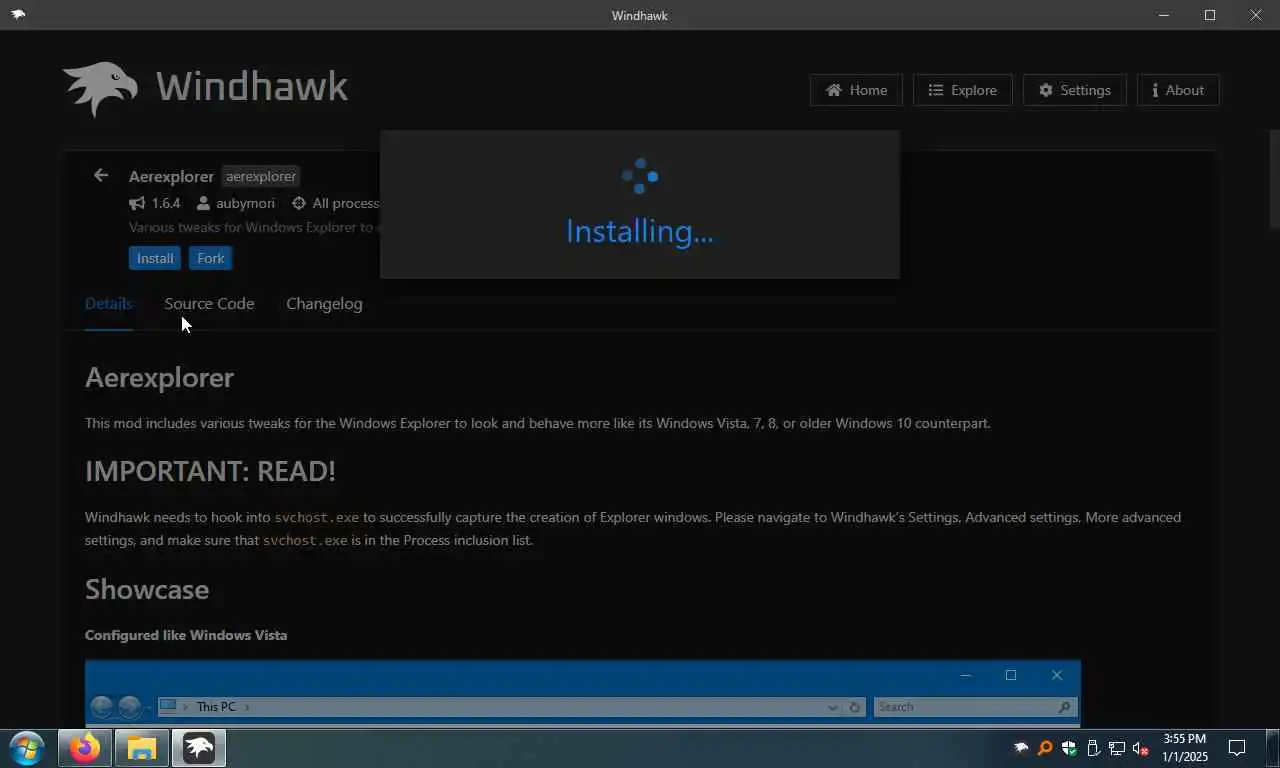Click the 'IMPORTANT: READ!' heading
The width and height of the screenshot is (1280, 768).
tap(210, 471)
